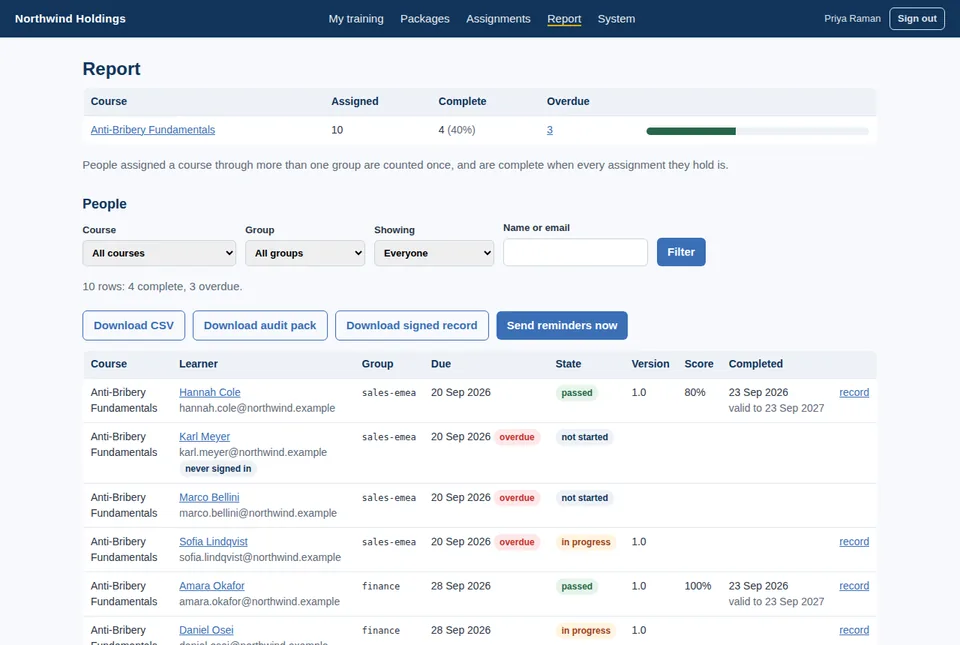
Task: Click hannah.cole@northwind.example email text
Action: 257,408
